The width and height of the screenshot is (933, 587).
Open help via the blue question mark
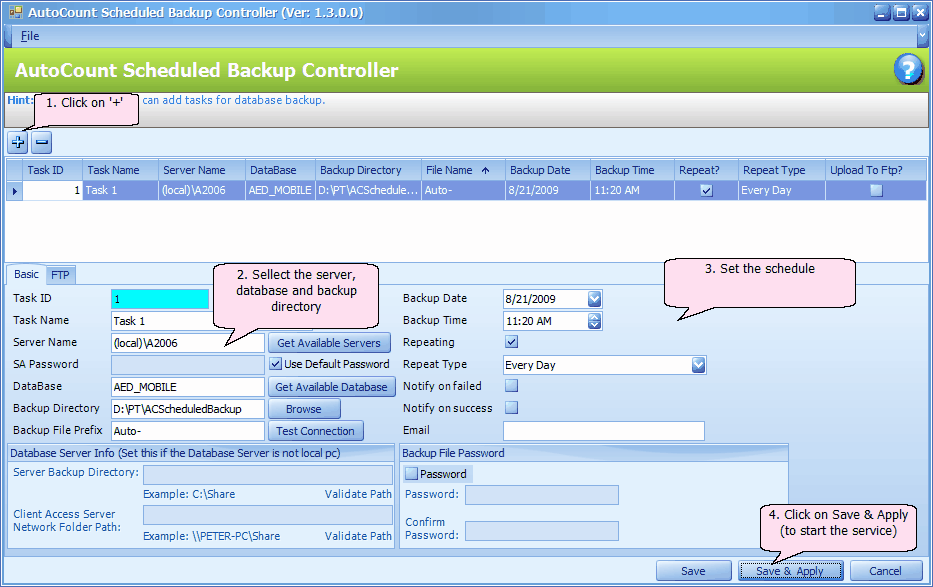click(908, 70)
